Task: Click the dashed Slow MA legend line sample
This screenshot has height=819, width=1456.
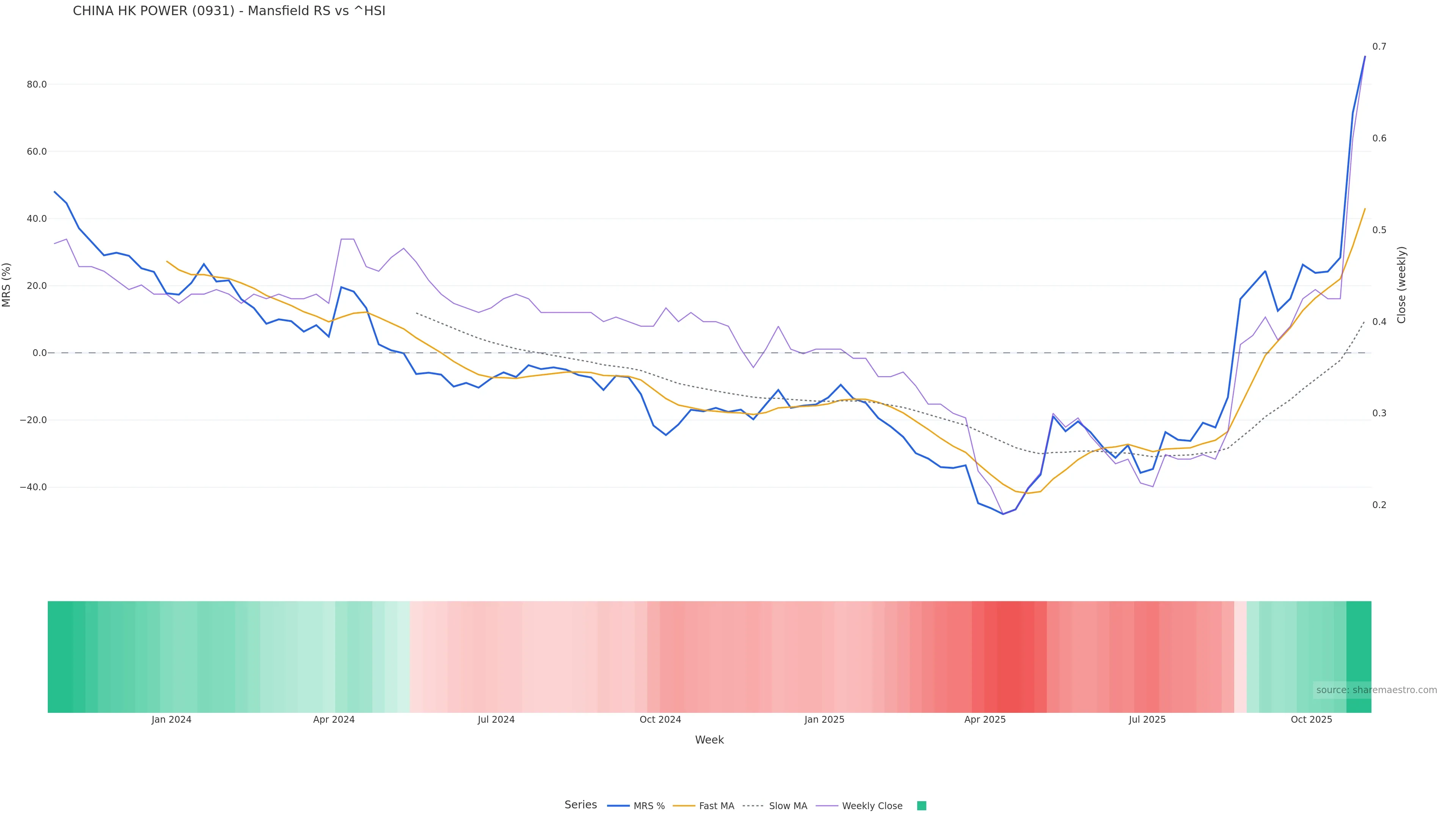Action: click(753, 806)
